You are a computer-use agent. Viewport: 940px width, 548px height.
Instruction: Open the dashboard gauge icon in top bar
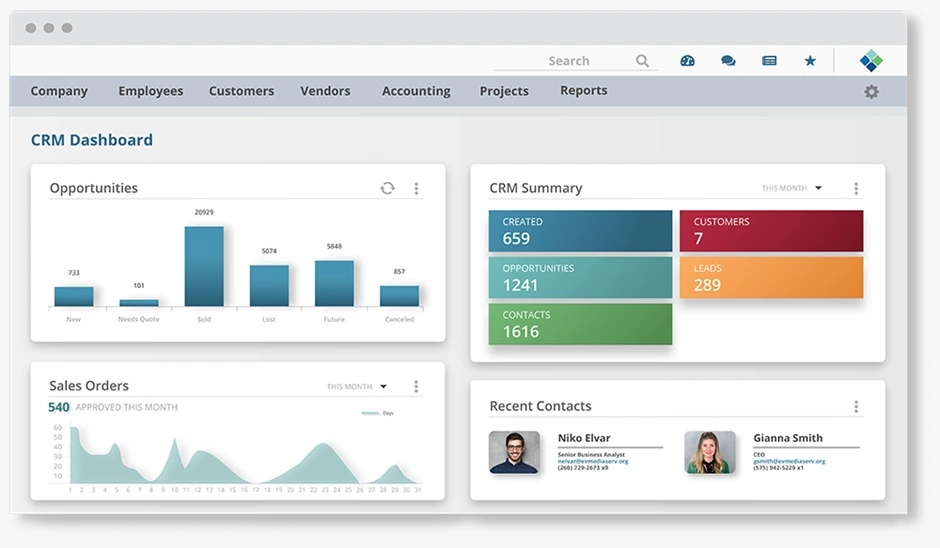687,61
